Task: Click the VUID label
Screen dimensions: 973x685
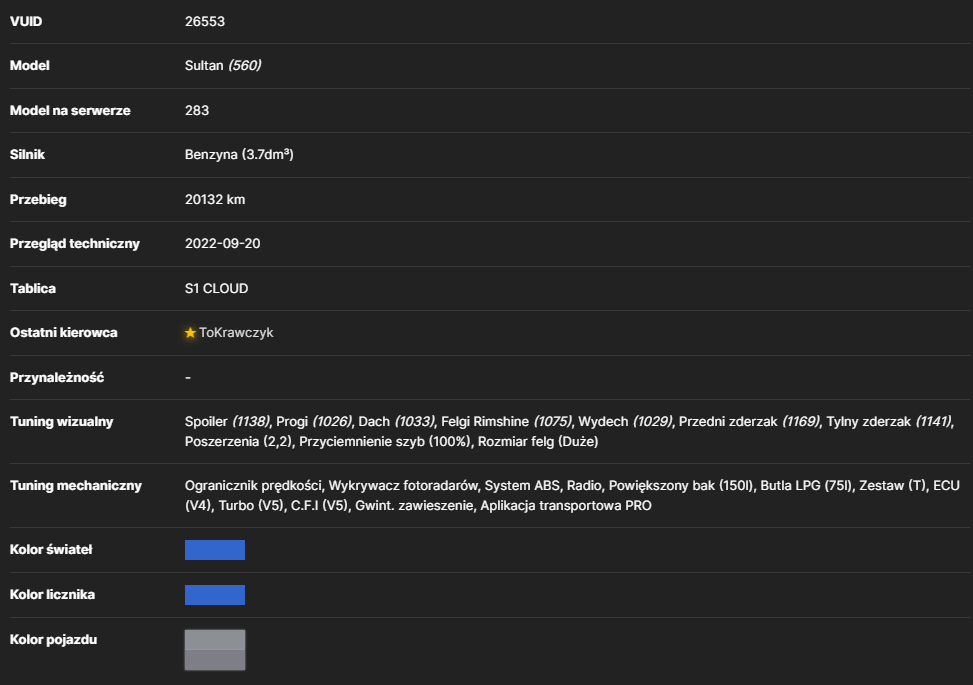Action: pos(26,21)
